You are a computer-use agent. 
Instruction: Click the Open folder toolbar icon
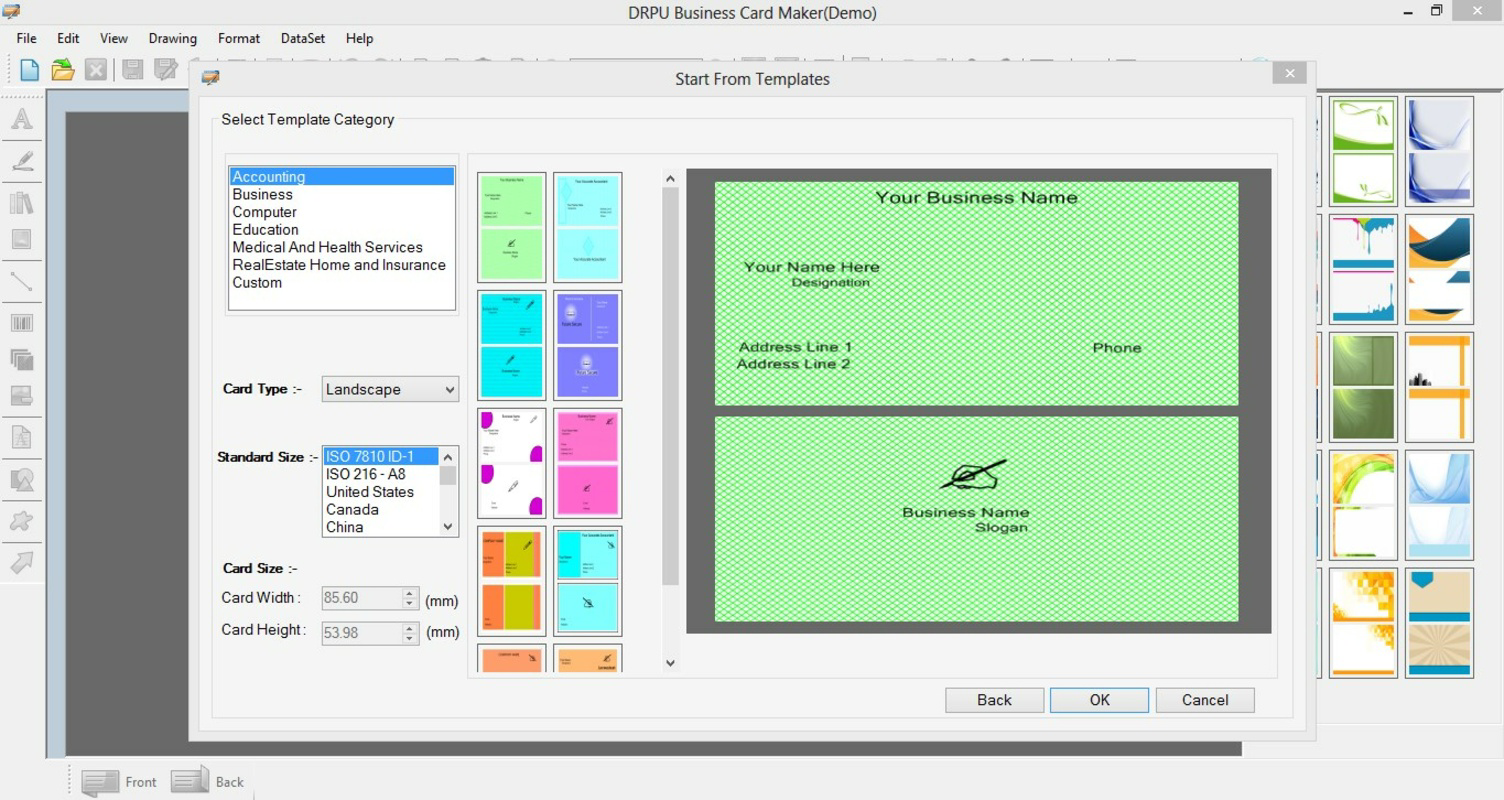(x=63, y=69)
